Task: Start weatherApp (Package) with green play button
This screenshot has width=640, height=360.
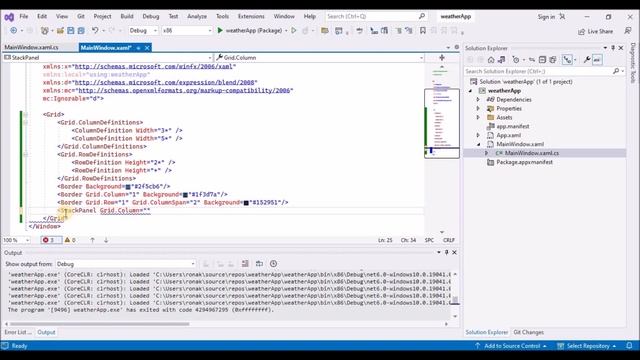Action: 249,31
